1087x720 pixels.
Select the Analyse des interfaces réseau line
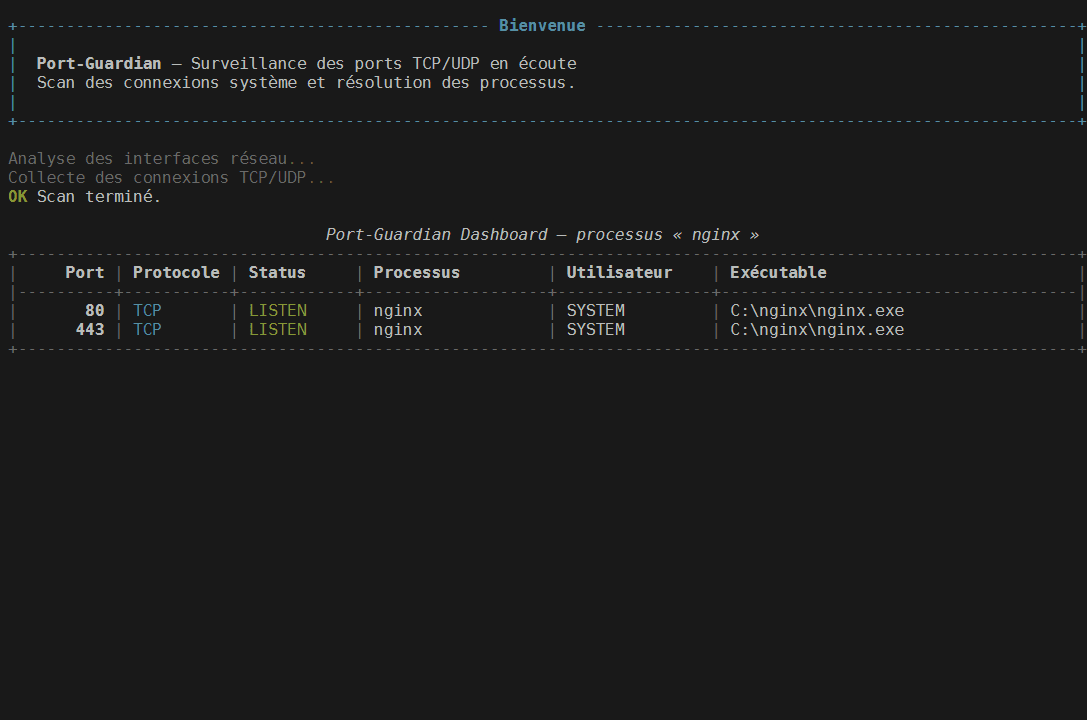[x=160, y=158]
